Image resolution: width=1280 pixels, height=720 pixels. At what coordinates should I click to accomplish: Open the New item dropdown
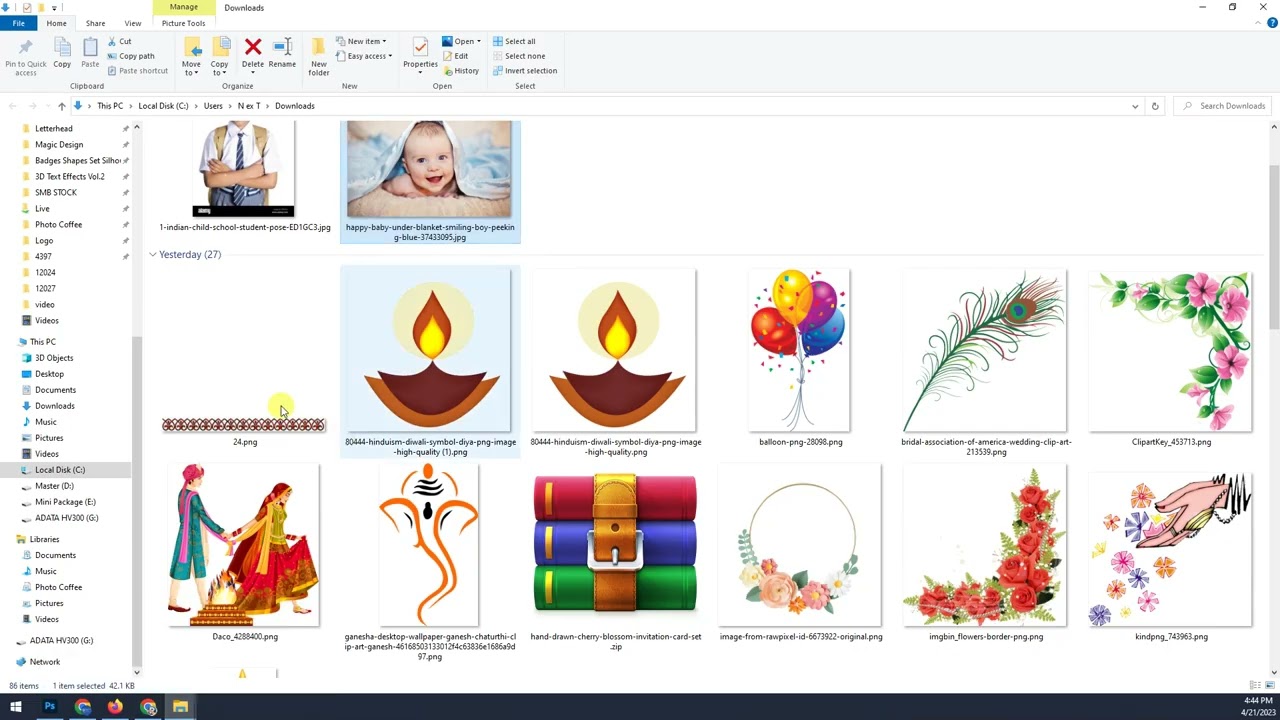361,41
